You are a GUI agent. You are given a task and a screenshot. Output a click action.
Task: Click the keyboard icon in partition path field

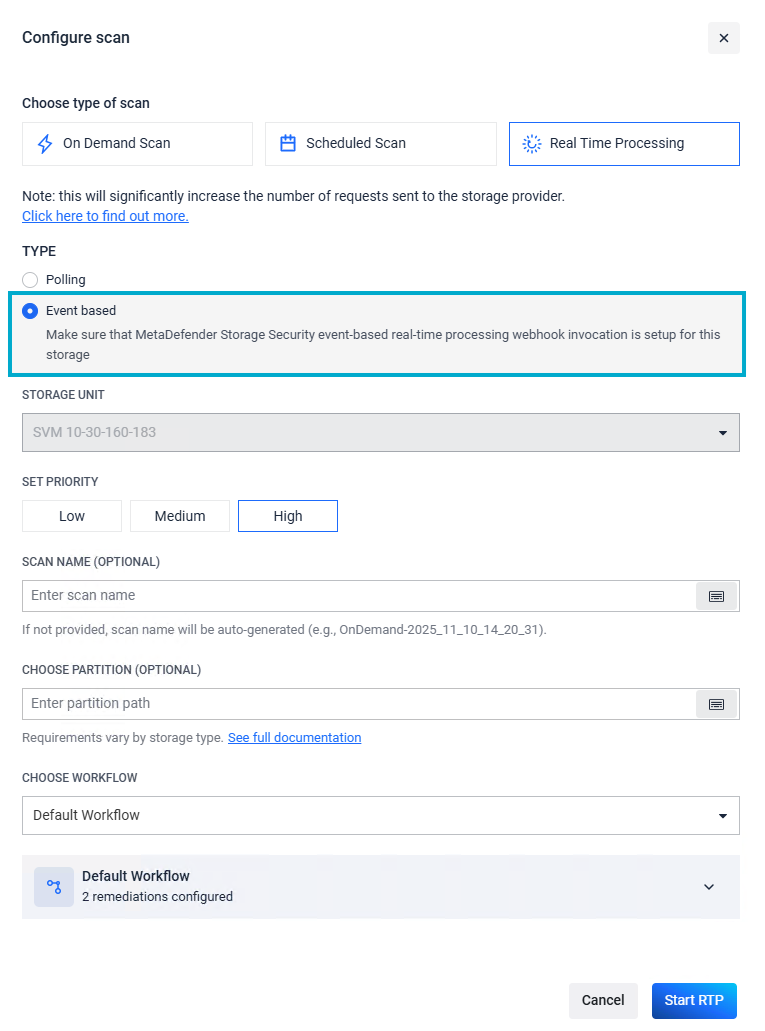(716, 704)
